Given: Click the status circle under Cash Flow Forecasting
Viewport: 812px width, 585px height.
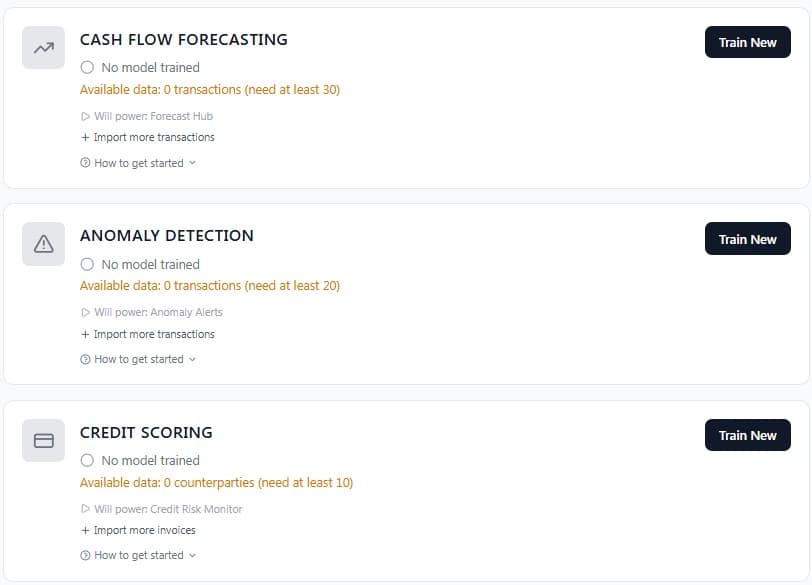Looking at the screenshot, I should (87, 67).
